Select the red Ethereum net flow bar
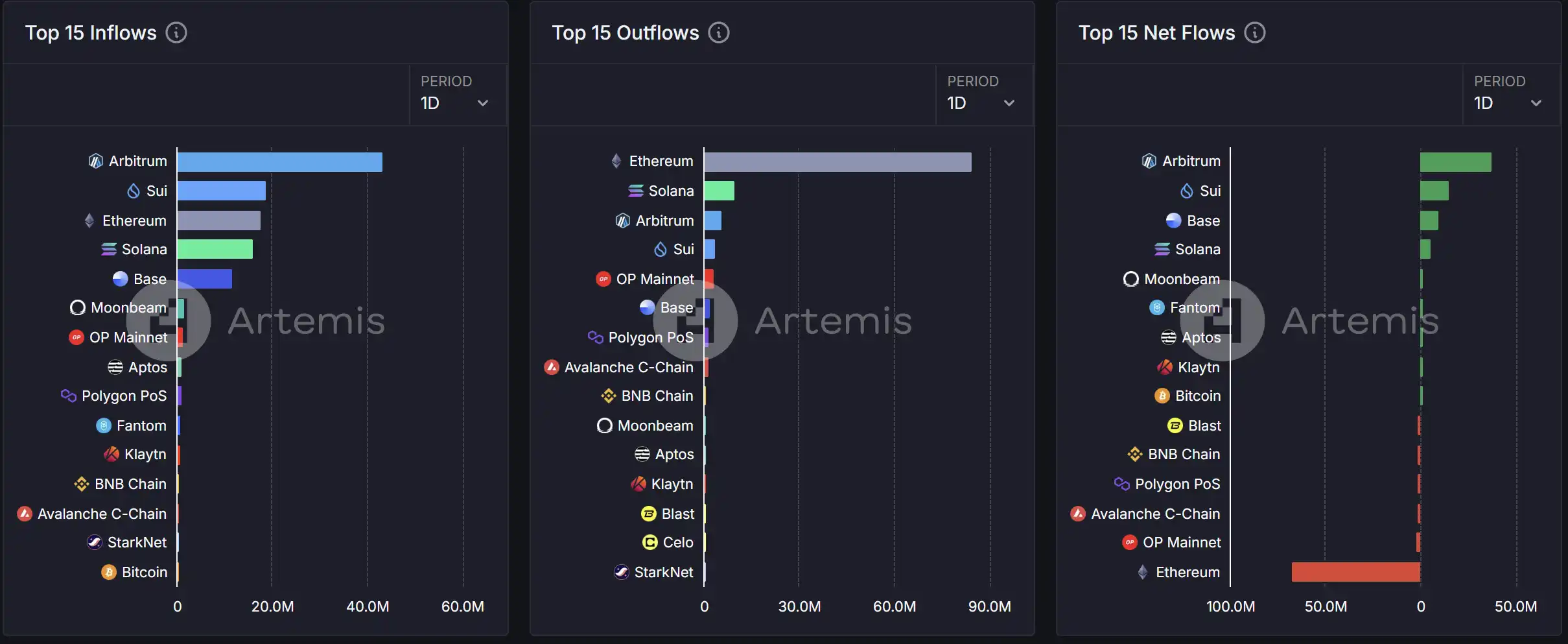 click(x=1355, y=572)
